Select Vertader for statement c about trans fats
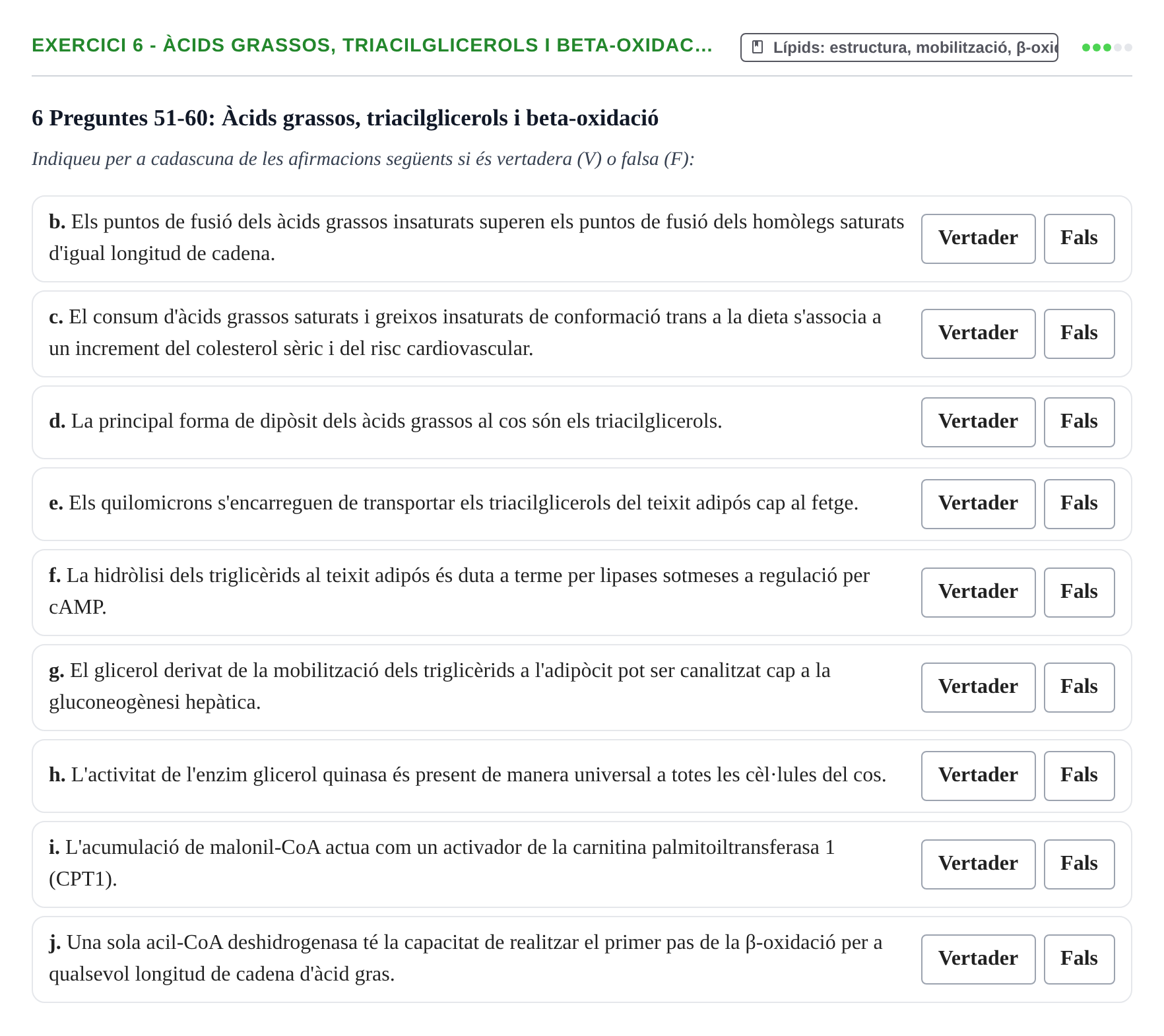Screen dimensions: 1164x1036 (978, 333)
